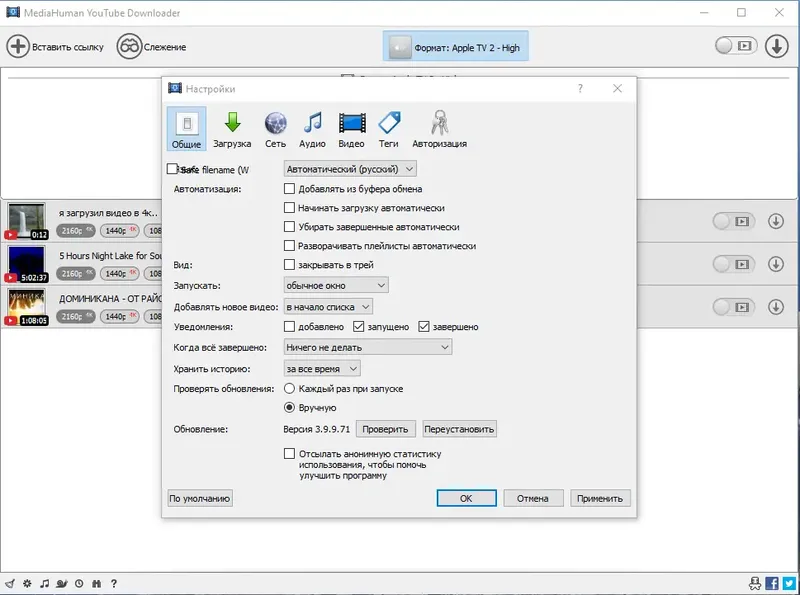The image size is (800, 595).
Task: Click binoculars icon in bottom bar
Action: 96,583
